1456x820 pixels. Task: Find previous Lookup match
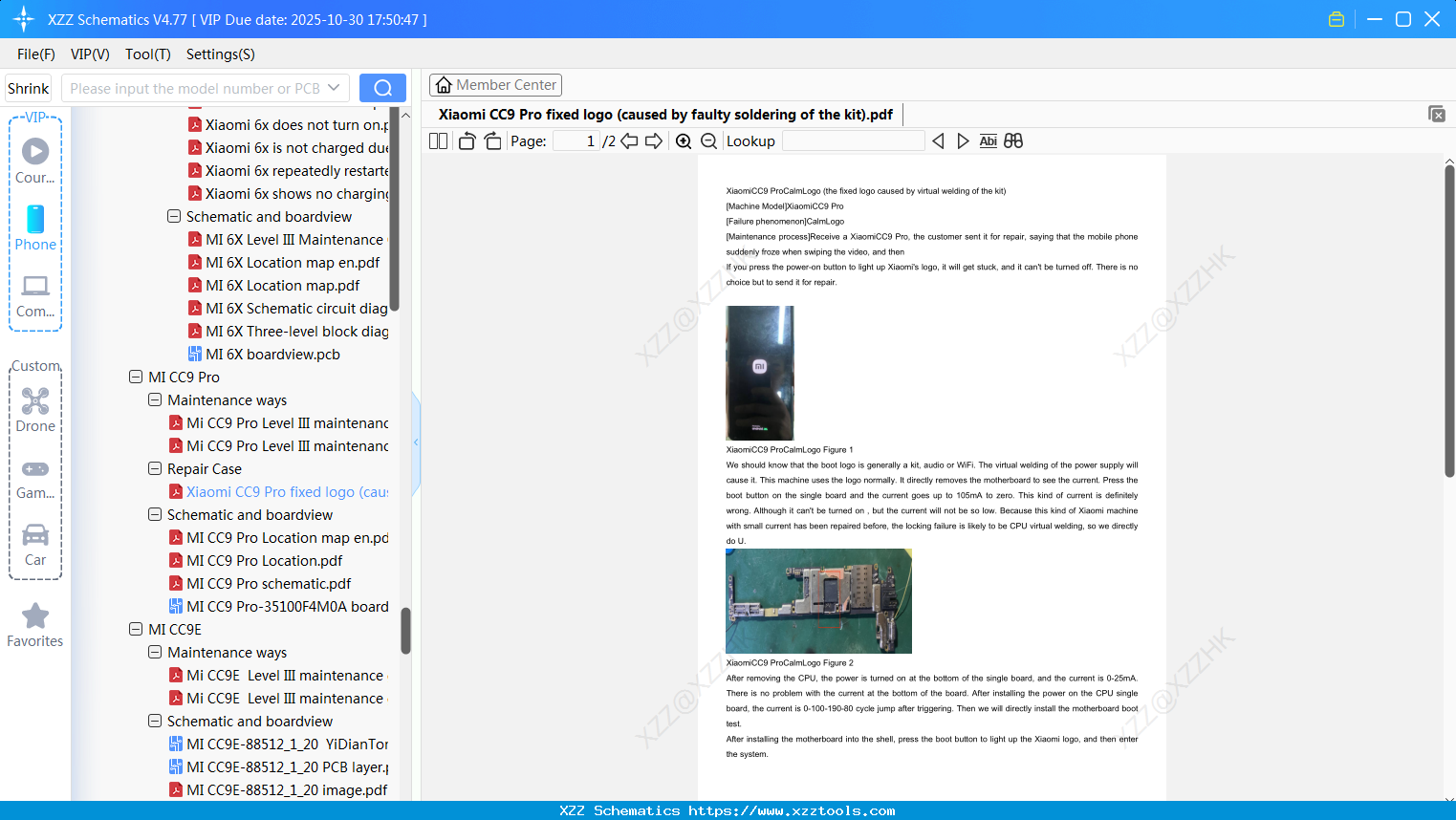(x=938, y=141)
